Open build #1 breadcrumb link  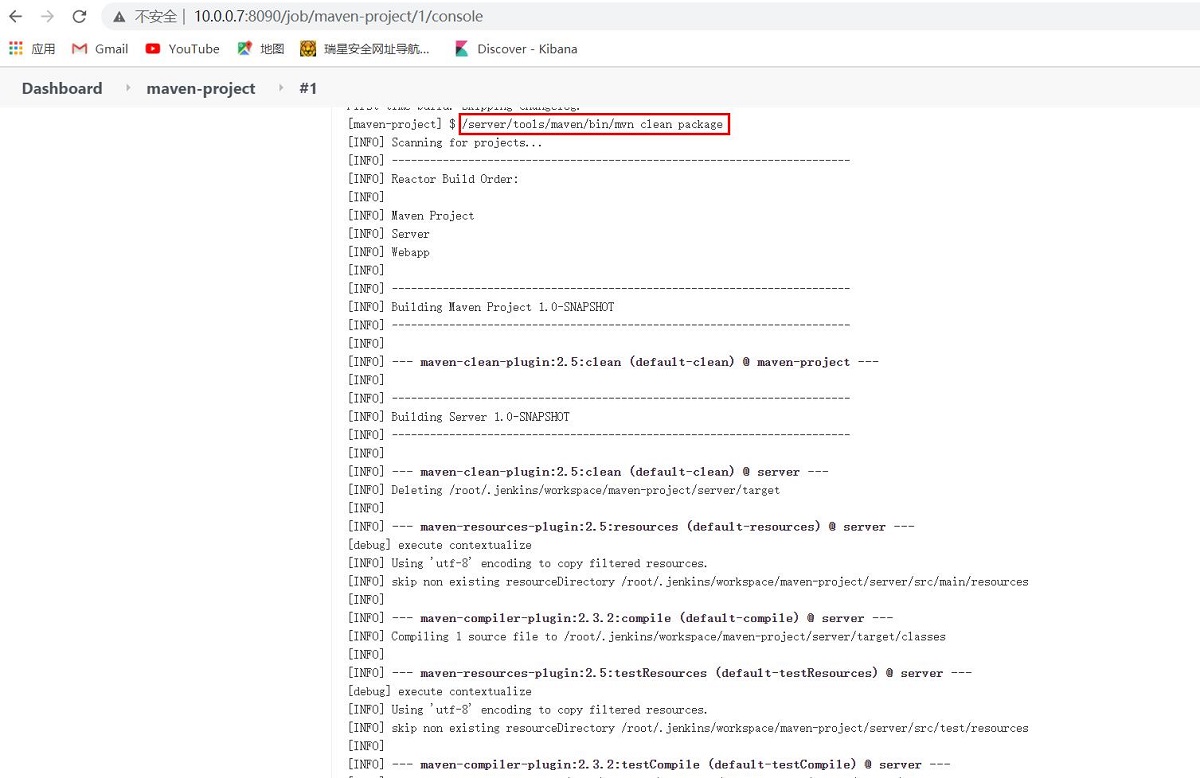coord(308,88)
